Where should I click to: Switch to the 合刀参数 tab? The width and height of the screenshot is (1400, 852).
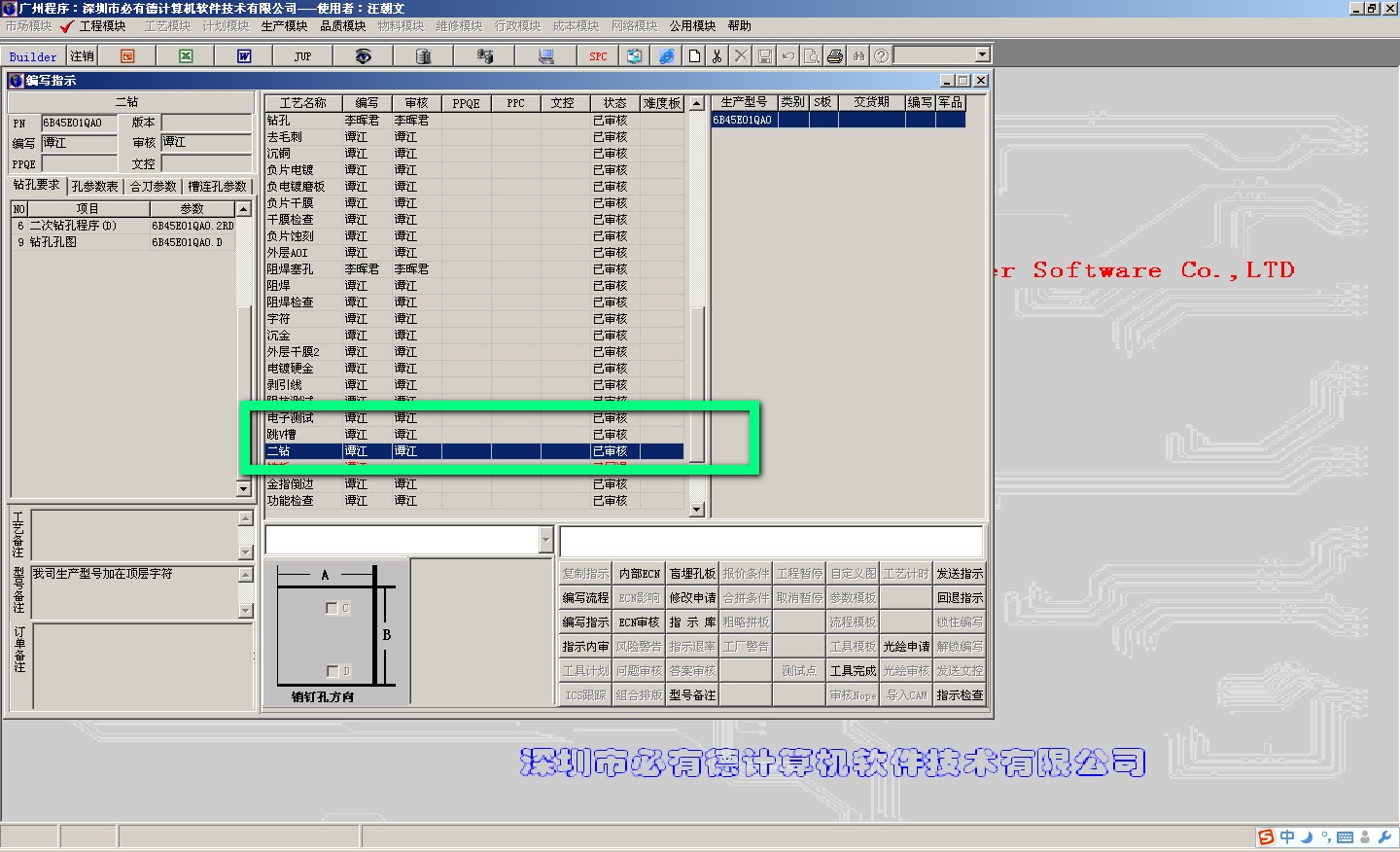[x=154, y=186]
